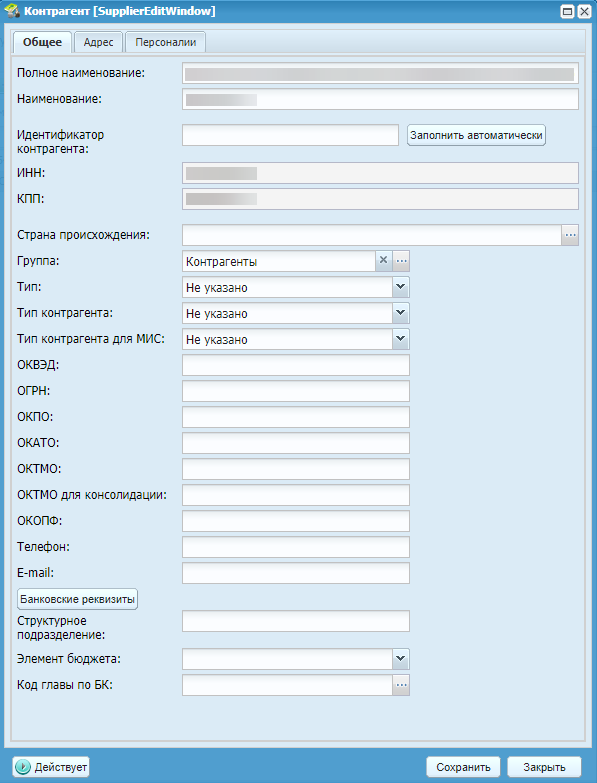
Task: Expand Тип контрагента для МИС dropdown
Action: tap(400, 339)
